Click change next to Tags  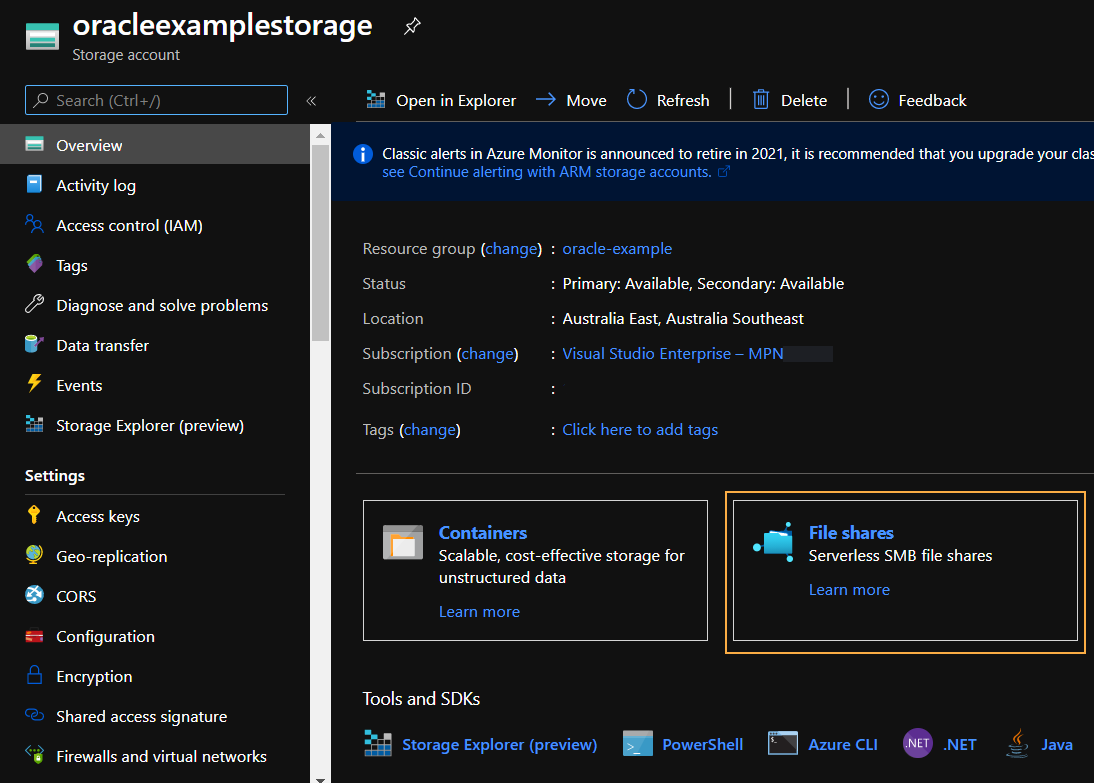[x=430, y=430]
